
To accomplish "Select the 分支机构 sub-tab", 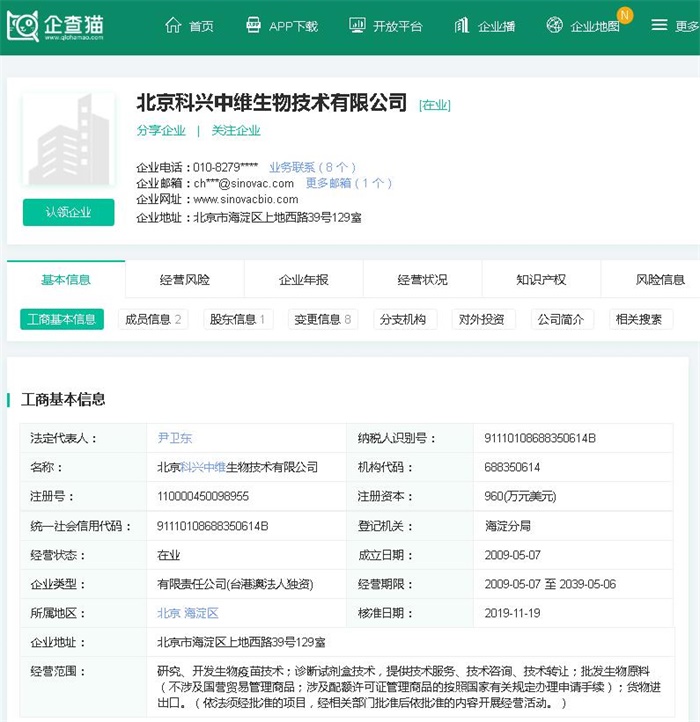I will (x=405, y=319).
